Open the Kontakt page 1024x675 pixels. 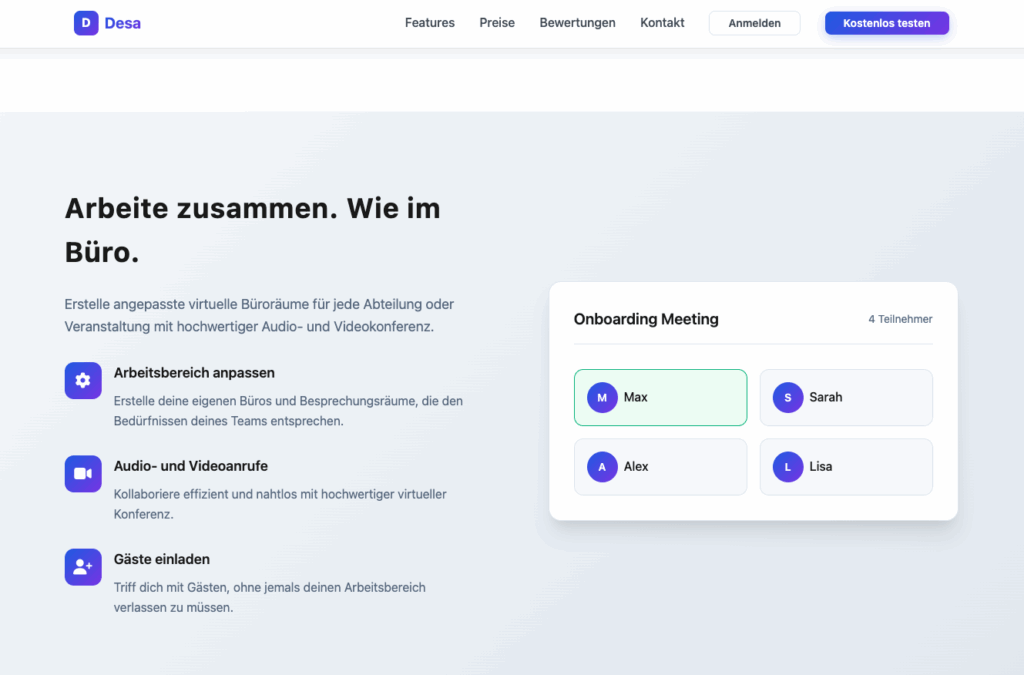tap(661, 22)
